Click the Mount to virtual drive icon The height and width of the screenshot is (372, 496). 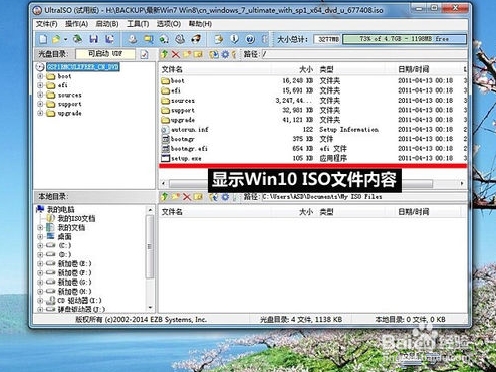(180, 39)
